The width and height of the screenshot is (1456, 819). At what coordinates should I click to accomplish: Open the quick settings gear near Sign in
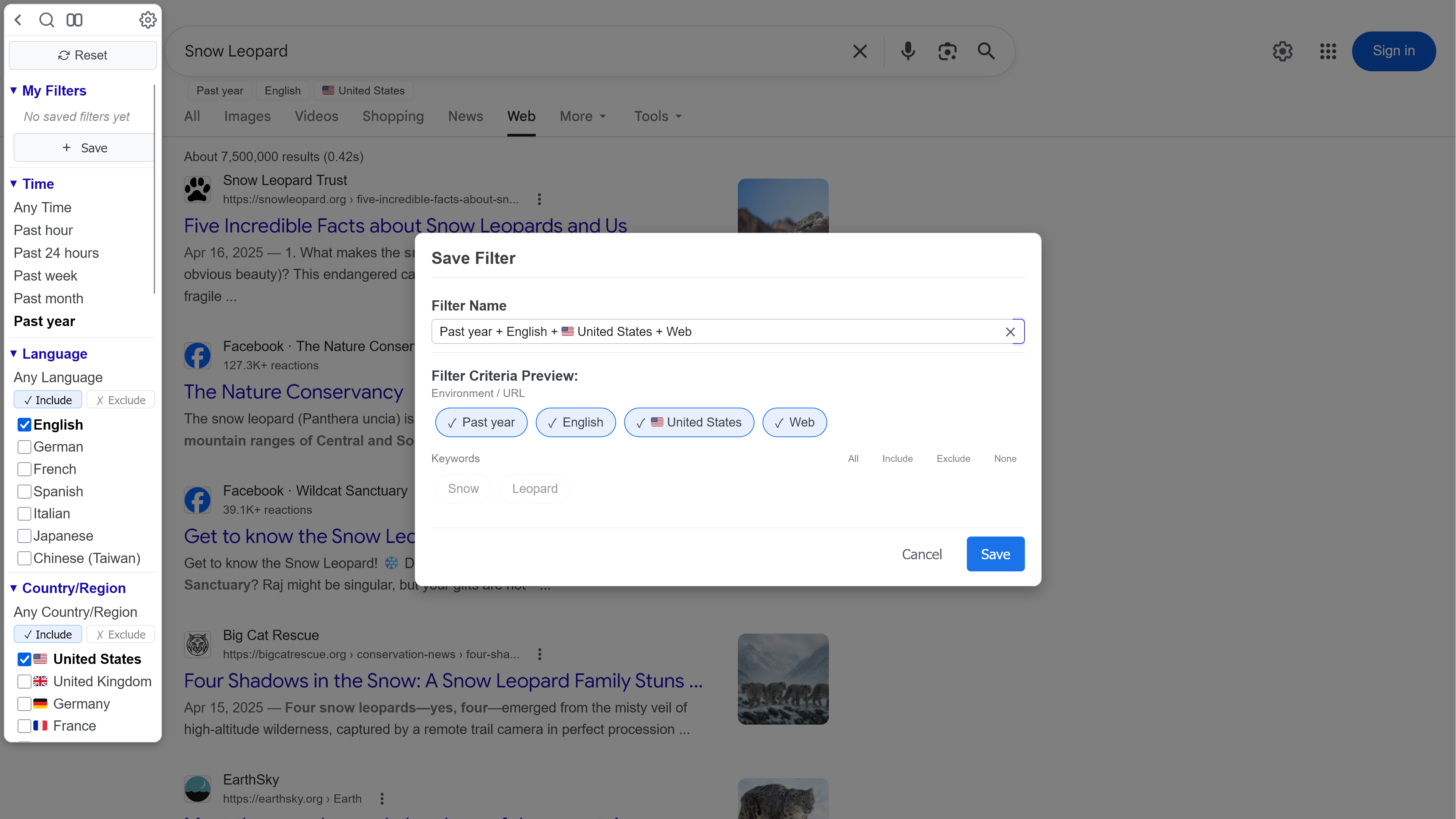(x=1282, y=51)
